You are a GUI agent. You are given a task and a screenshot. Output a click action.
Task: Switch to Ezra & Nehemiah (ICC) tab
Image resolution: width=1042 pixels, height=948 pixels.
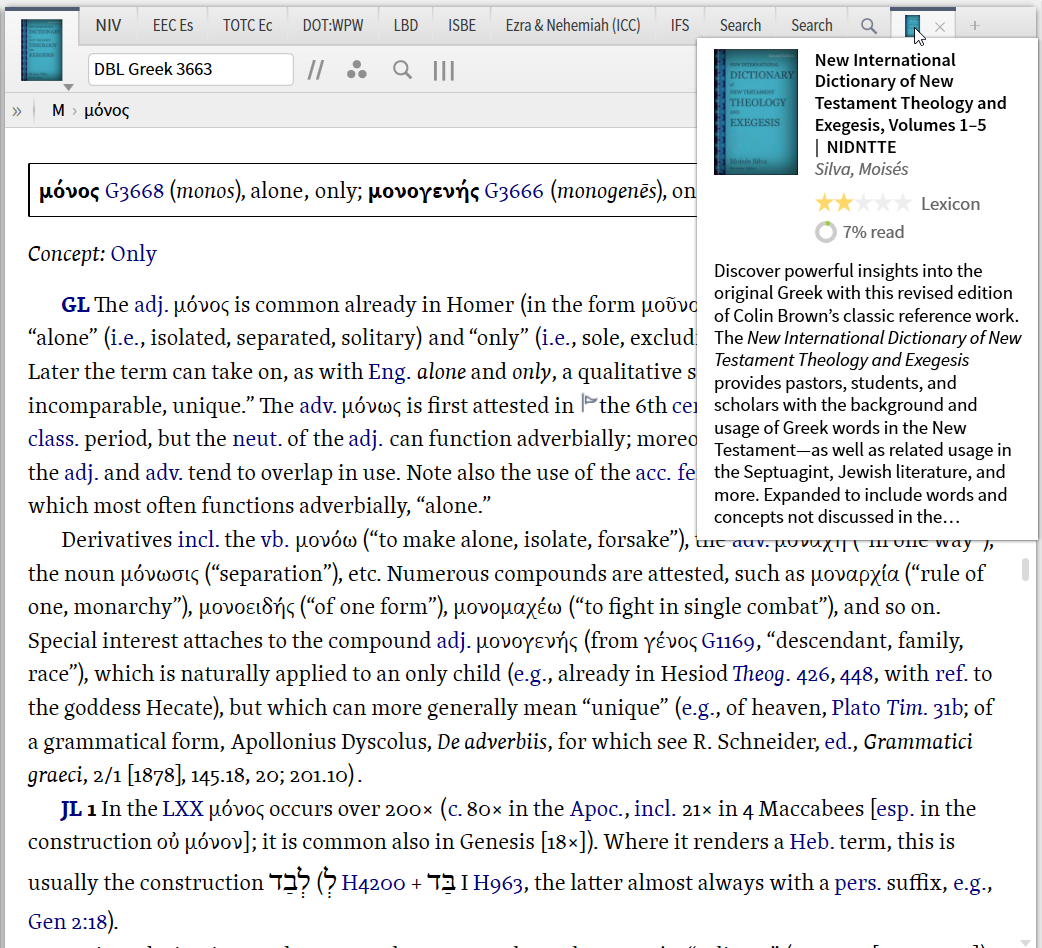tap(573, 25)
